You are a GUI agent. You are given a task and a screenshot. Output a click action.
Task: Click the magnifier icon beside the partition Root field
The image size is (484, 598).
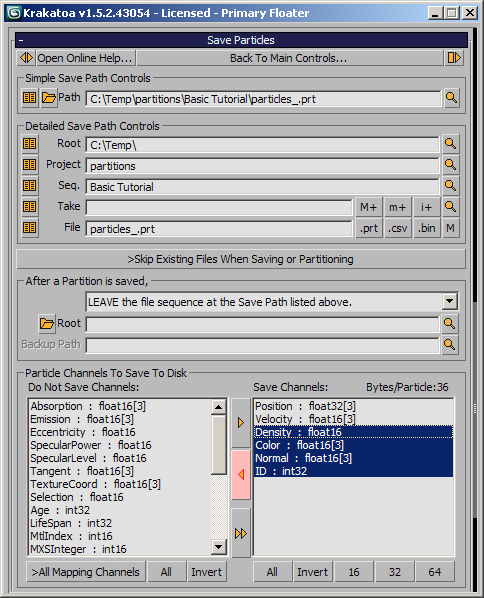coord(450,324)
